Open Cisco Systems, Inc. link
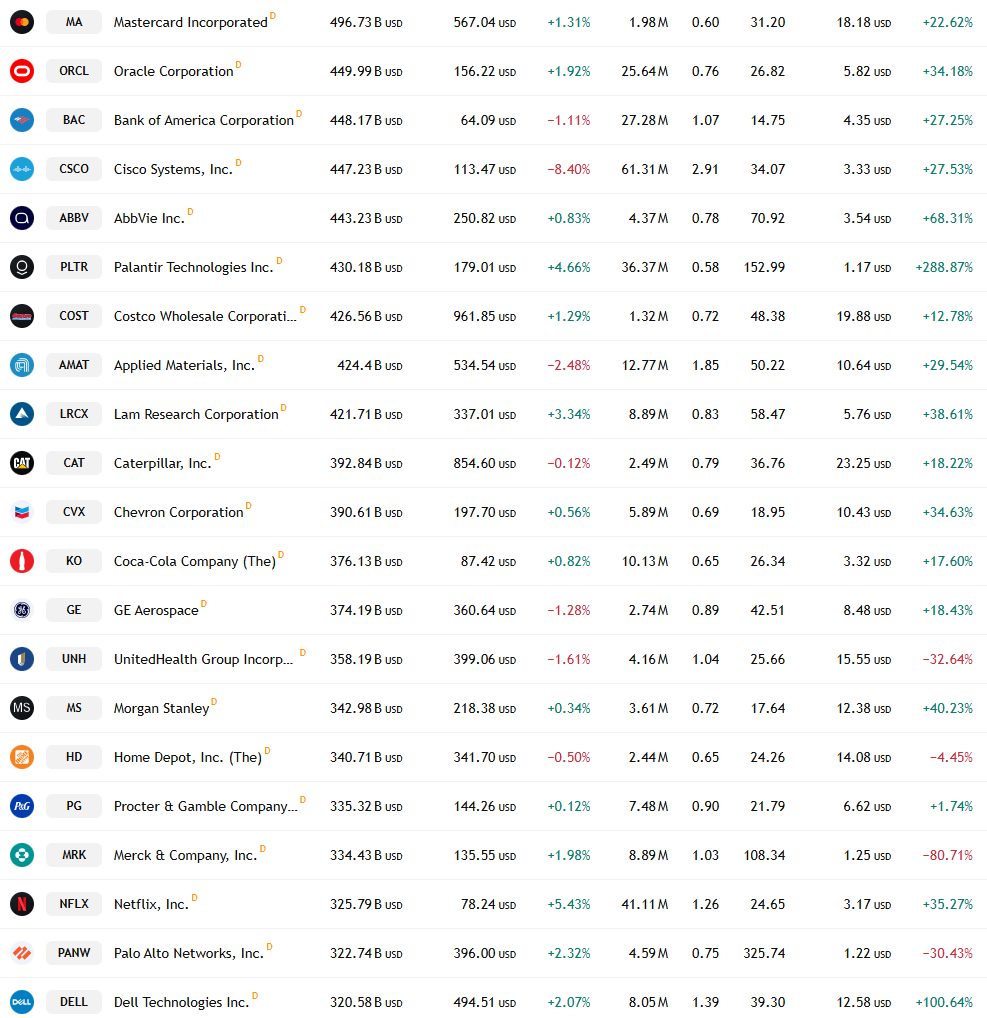This screenshot has height=1018, width=987. click(173, 169)
